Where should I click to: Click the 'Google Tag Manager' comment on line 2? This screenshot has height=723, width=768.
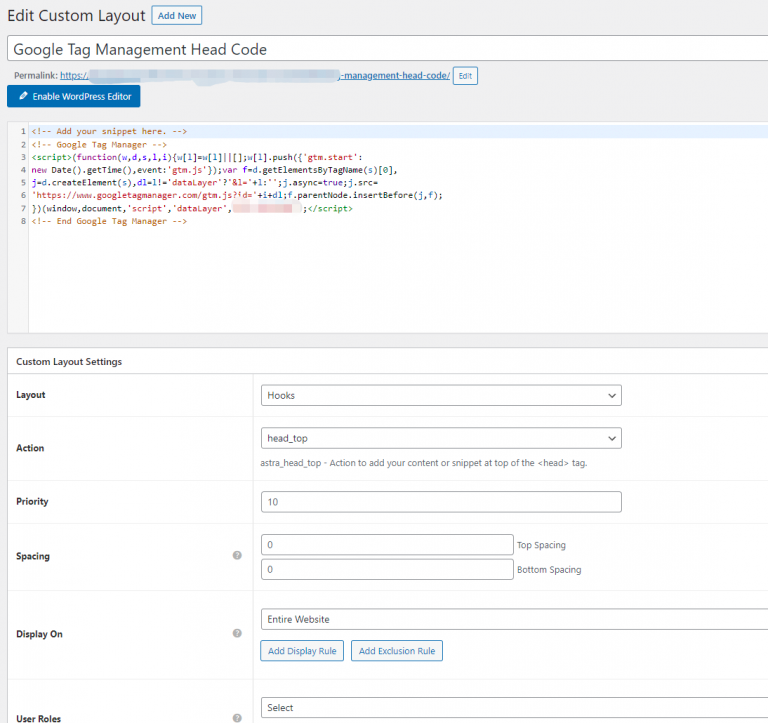(x=99, y=145)
